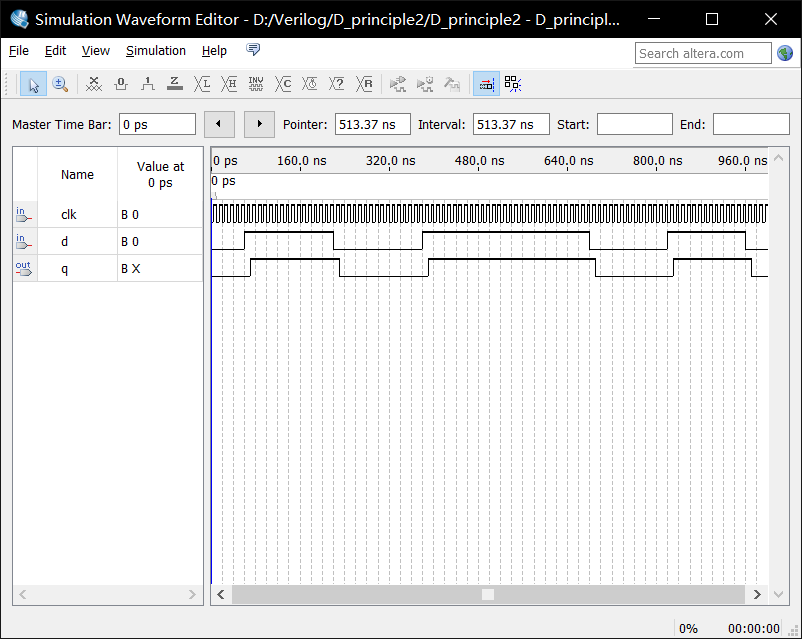This screenshot has width=802, height=639.
Task: Click the clk waveform trace
Action: click(489, 214)
